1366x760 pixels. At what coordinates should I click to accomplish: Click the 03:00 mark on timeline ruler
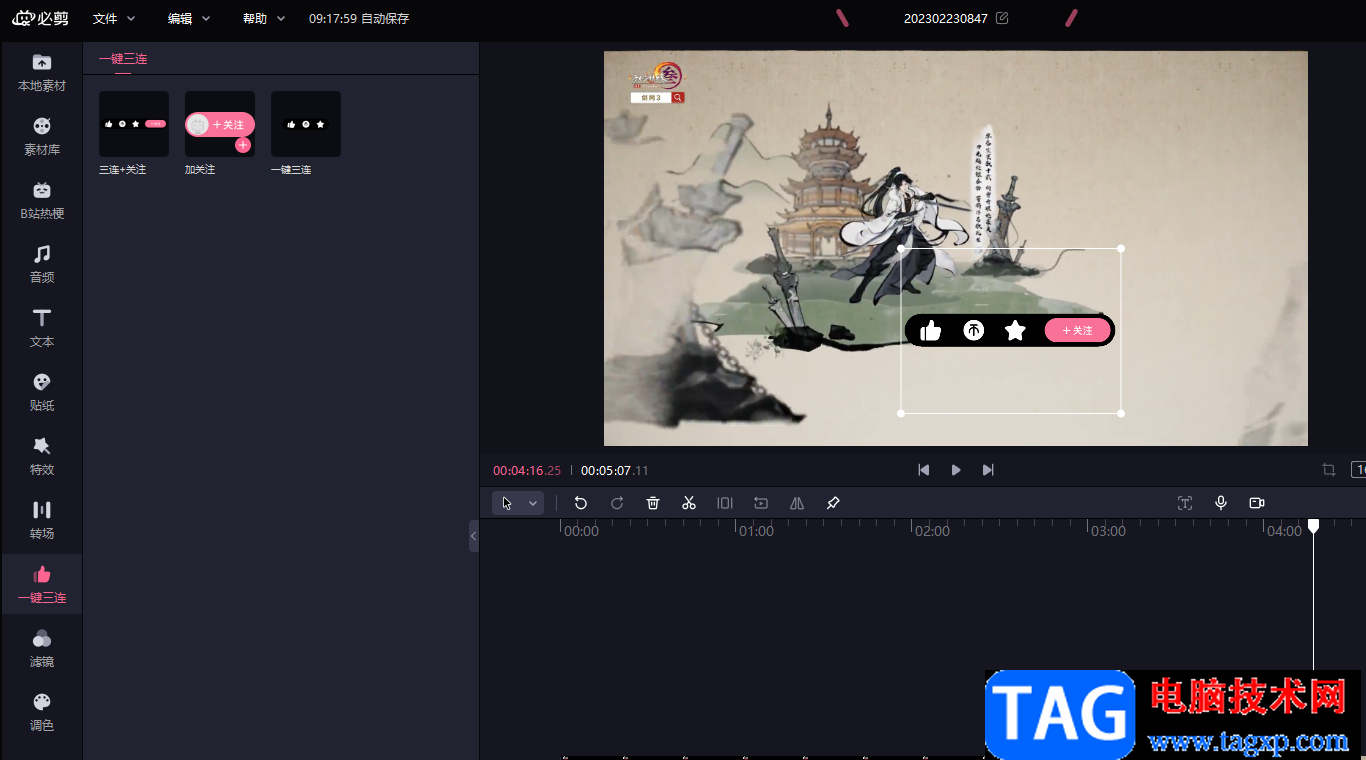(x=1108, y=531)
